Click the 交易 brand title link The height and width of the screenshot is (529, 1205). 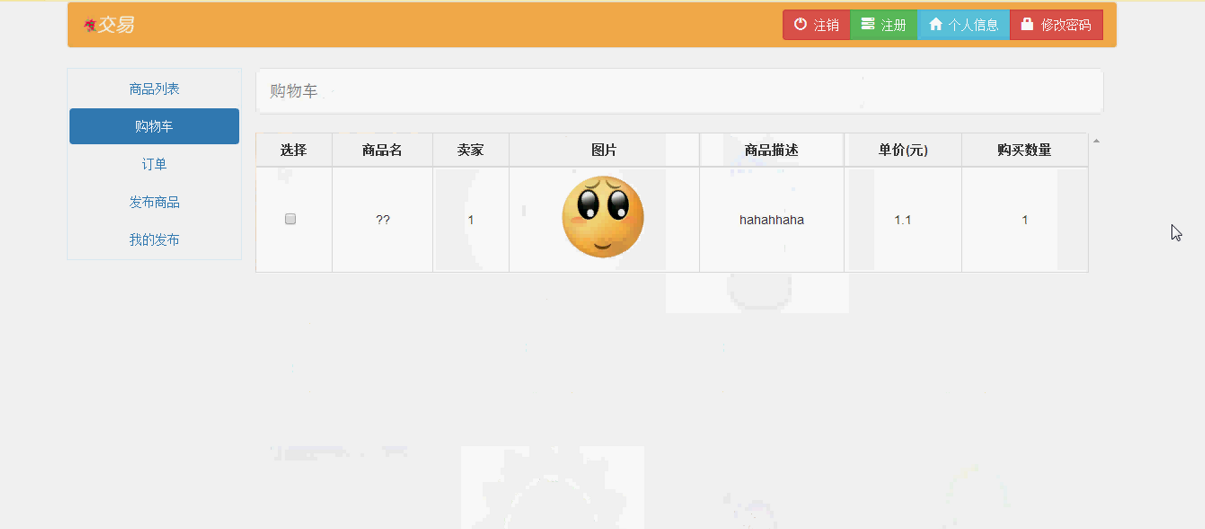(x=116, y=25)
